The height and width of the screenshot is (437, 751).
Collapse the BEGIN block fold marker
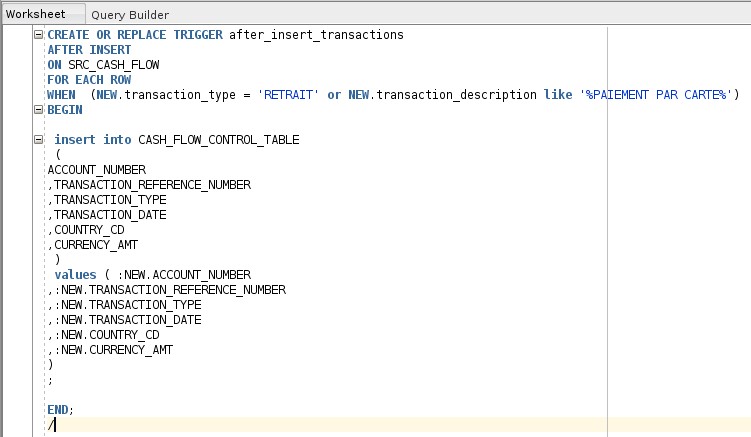(39, 110)
